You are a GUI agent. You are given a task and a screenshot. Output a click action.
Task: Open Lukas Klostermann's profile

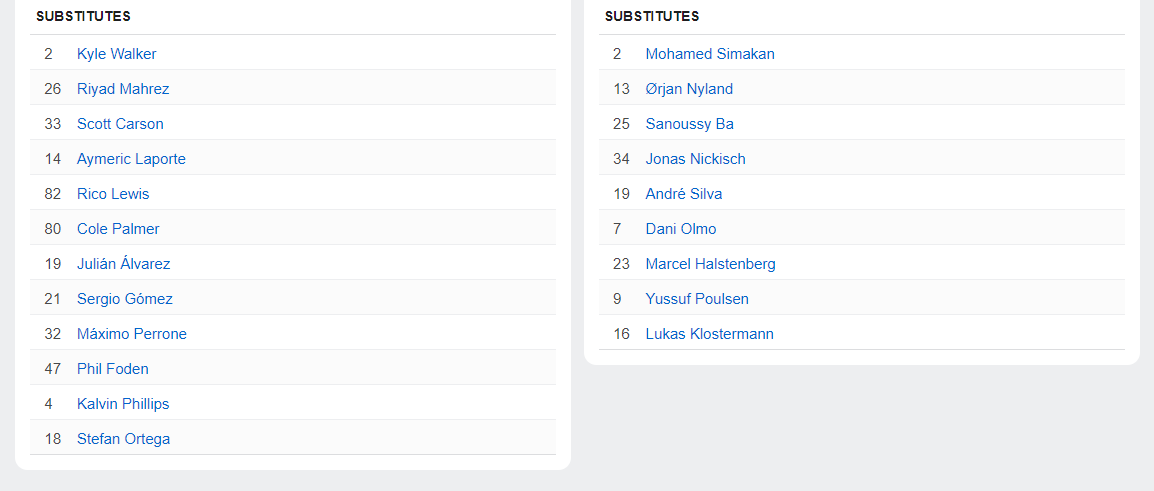point(709,334)
